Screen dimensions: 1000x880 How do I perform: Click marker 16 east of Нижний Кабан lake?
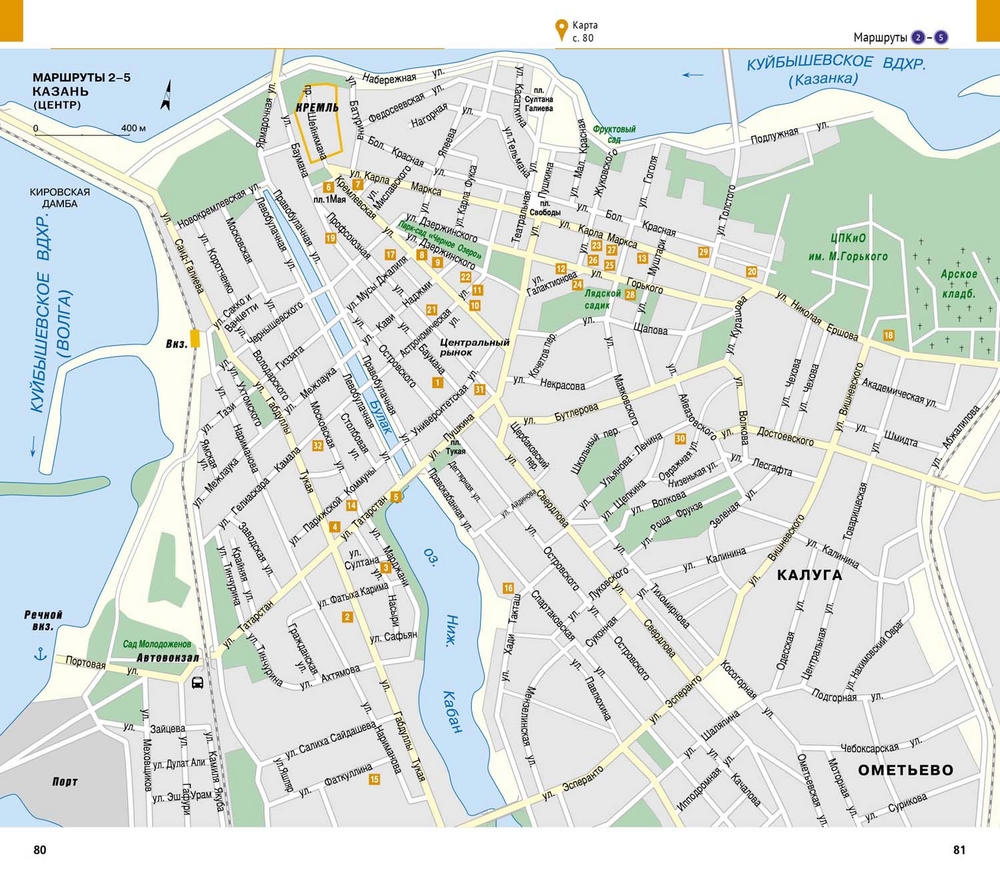508,587
